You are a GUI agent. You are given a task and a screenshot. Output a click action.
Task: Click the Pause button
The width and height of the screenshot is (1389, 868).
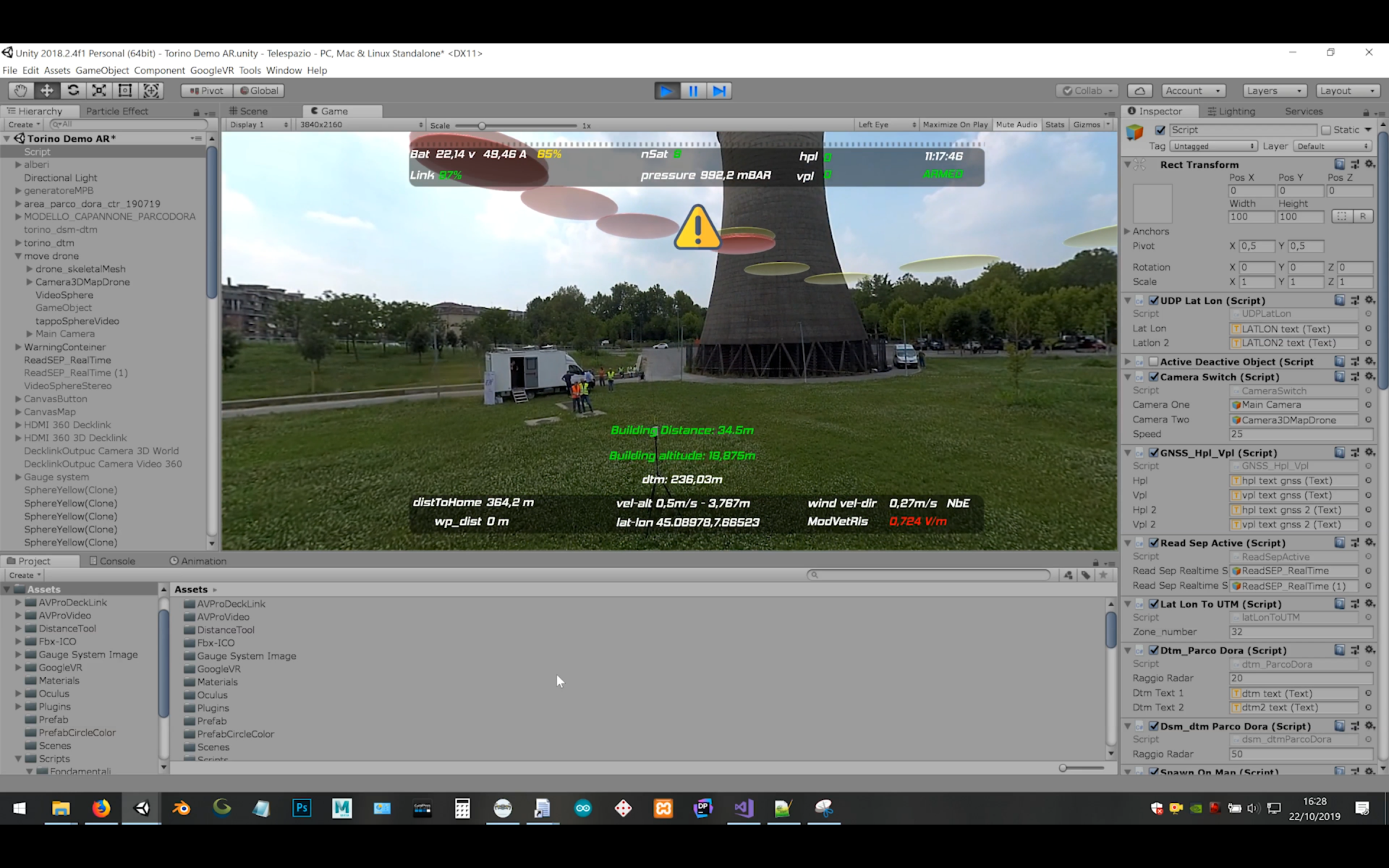coord(693,91)
